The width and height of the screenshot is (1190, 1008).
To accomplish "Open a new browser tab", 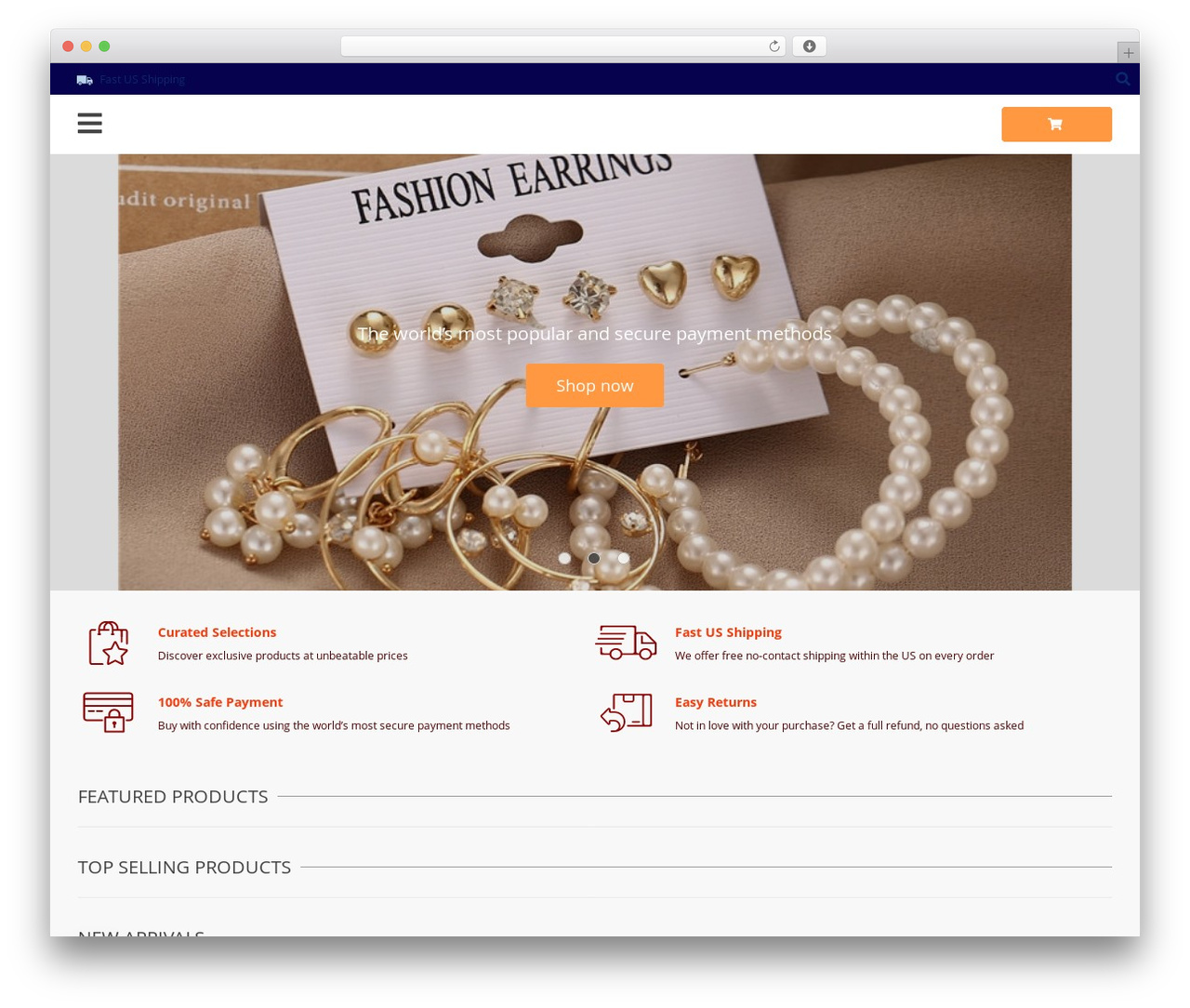I will coord(1128,53).
